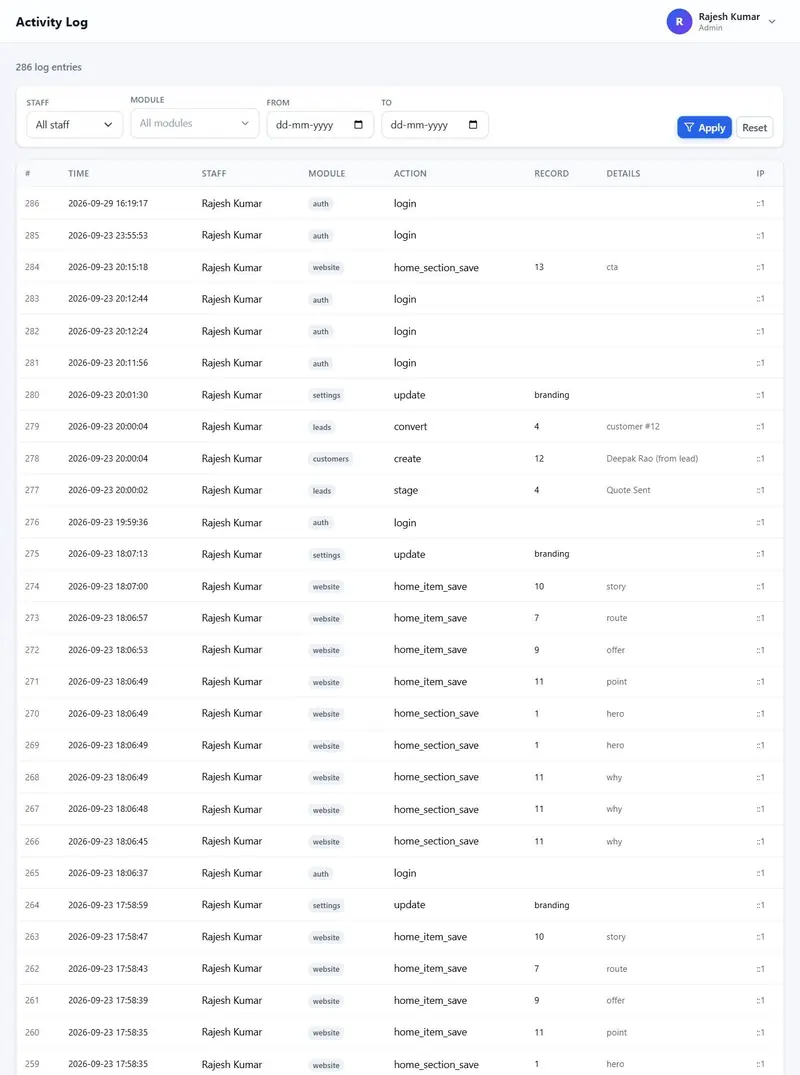Open the All modules dropdown
This screenshot has width=800, height=1075.
(x=195, y=123)
